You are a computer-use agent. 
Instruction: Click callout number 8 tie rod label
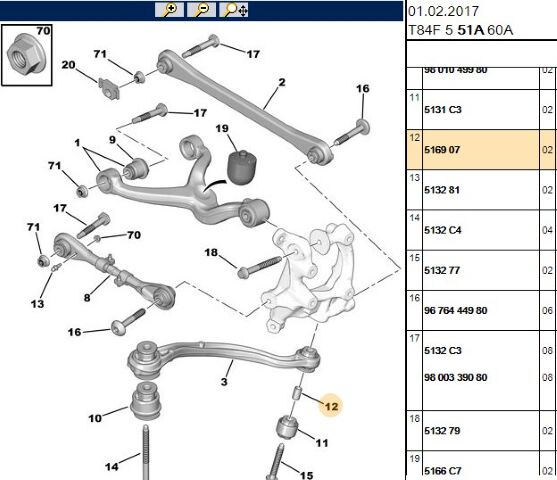(87, 298)
